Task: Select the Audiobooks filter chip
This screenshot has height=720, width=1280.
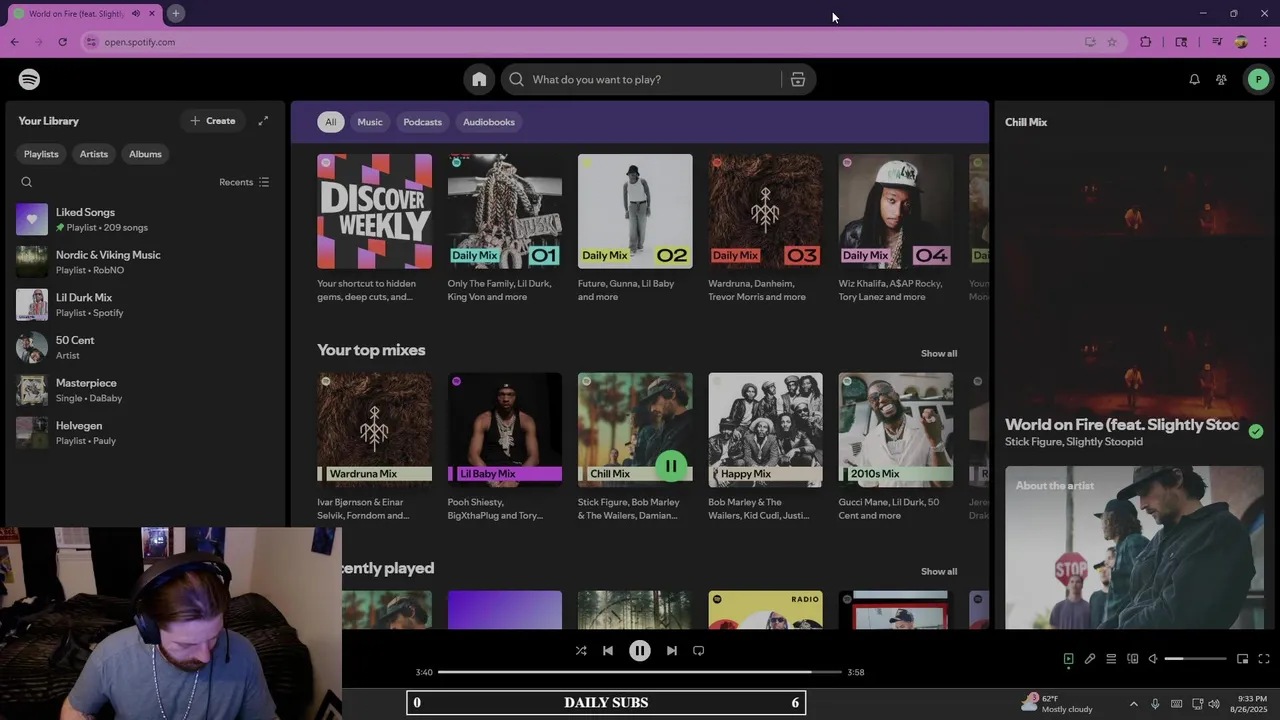Action: pyautogui.click(x=489, y=122)
